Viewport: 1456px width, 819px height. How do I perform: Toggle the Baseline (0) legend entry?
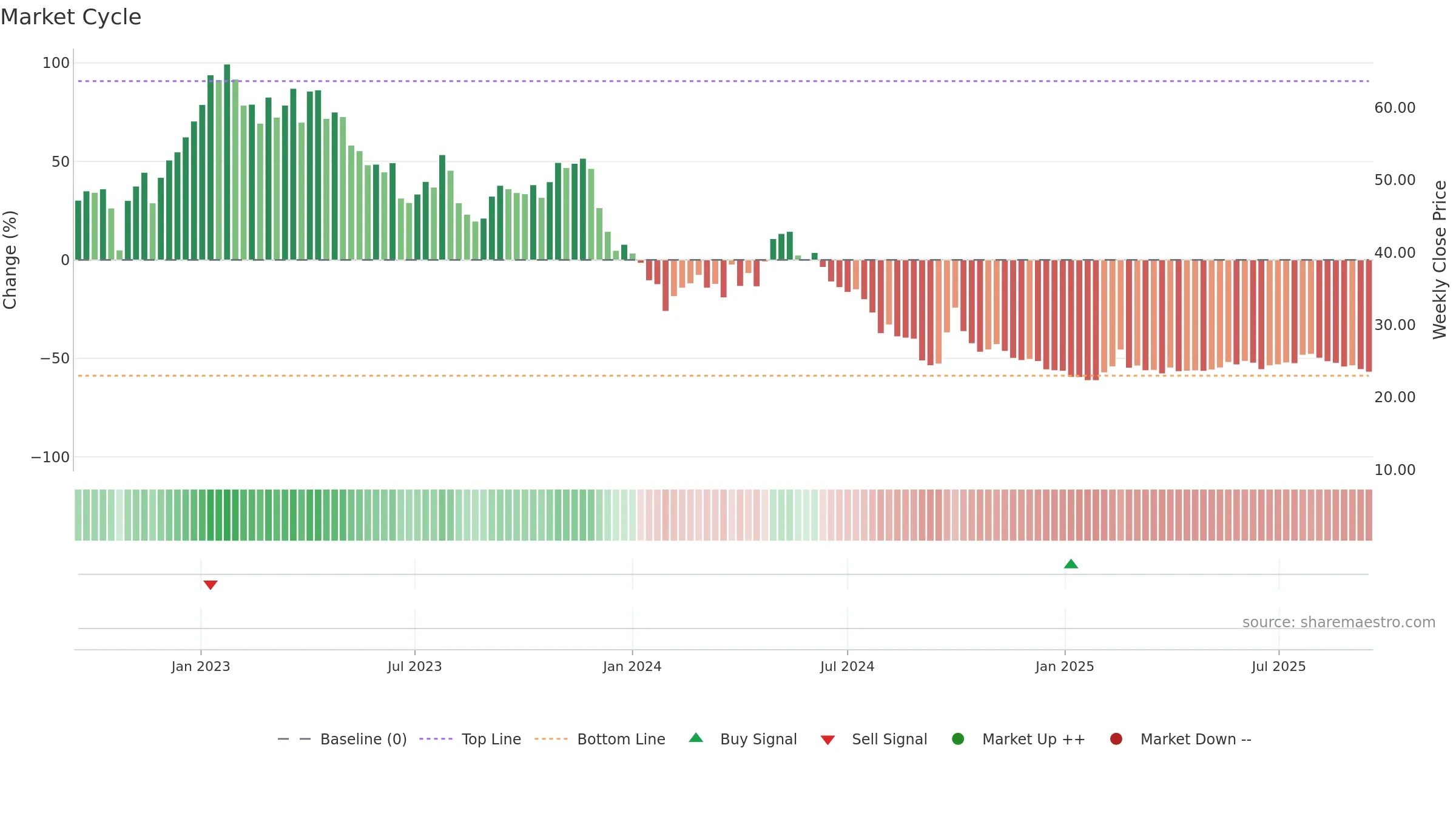click(342, 740)
